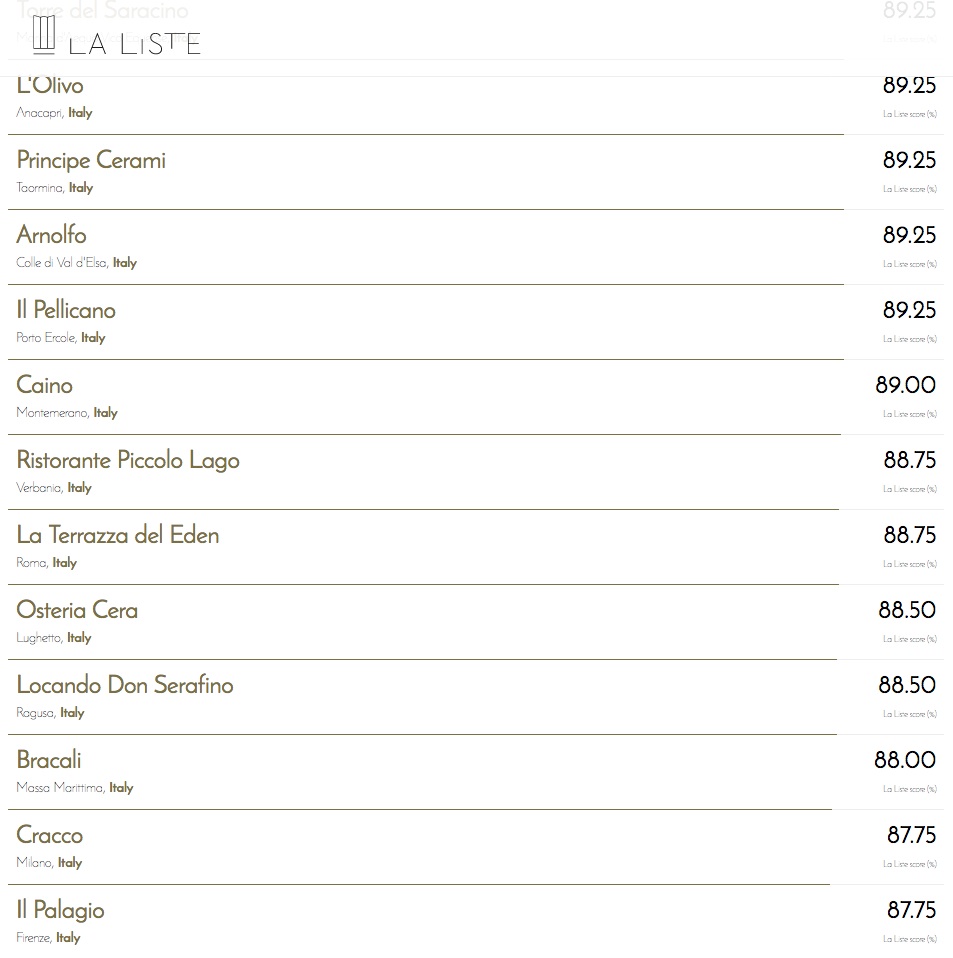View La Terrazza del Eden page

pyautogui.click(x=118, y=535)
